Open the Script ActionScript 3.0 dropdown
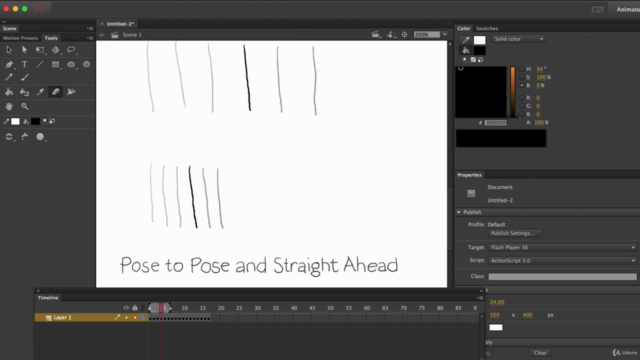Image resolution: width=640 pixels, height=360 pixels. (562, 260)
